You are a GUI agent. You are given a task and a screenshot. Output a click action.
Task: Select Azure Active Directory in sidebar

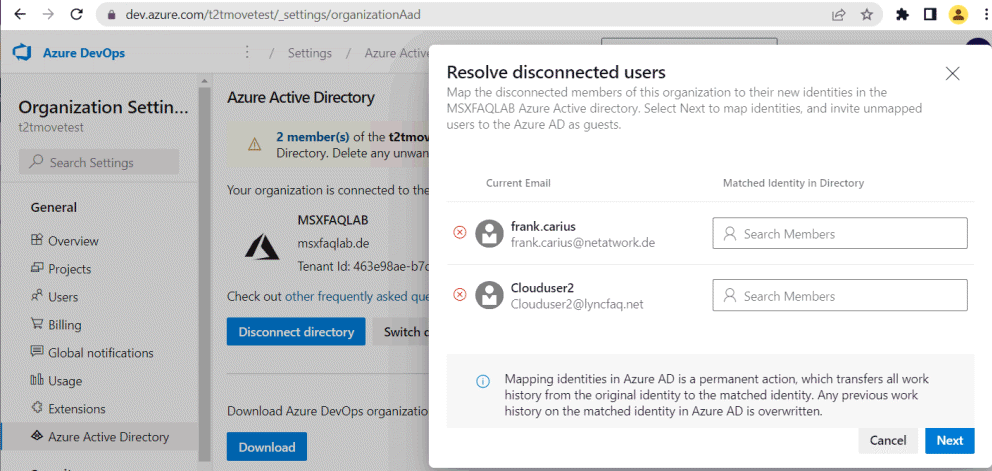[99, 437]
